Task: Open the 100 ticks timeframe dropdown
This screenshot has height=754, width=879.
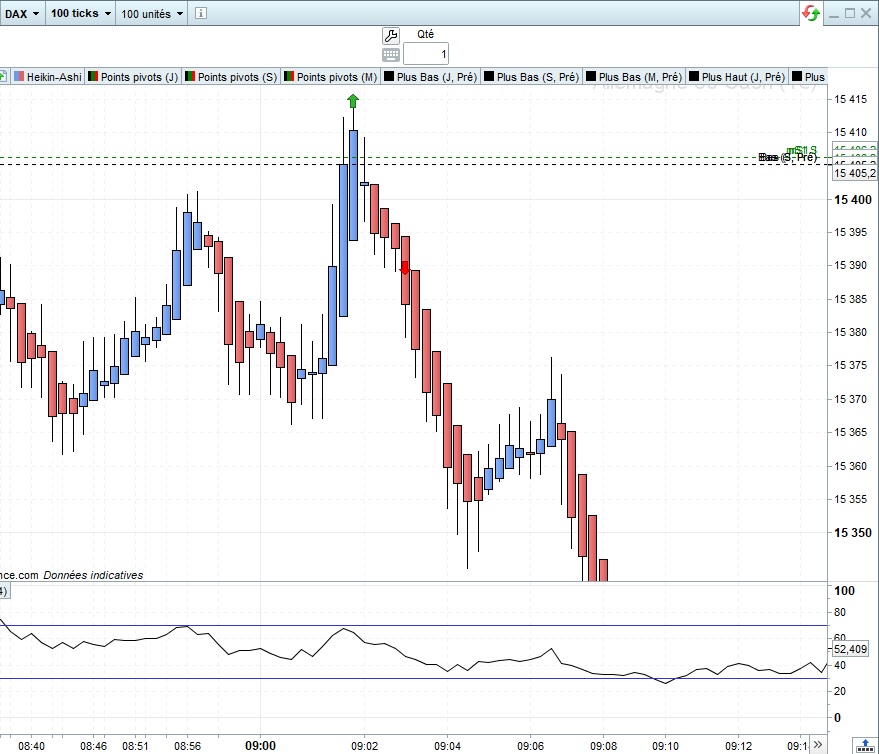Action: pos(81,13)
